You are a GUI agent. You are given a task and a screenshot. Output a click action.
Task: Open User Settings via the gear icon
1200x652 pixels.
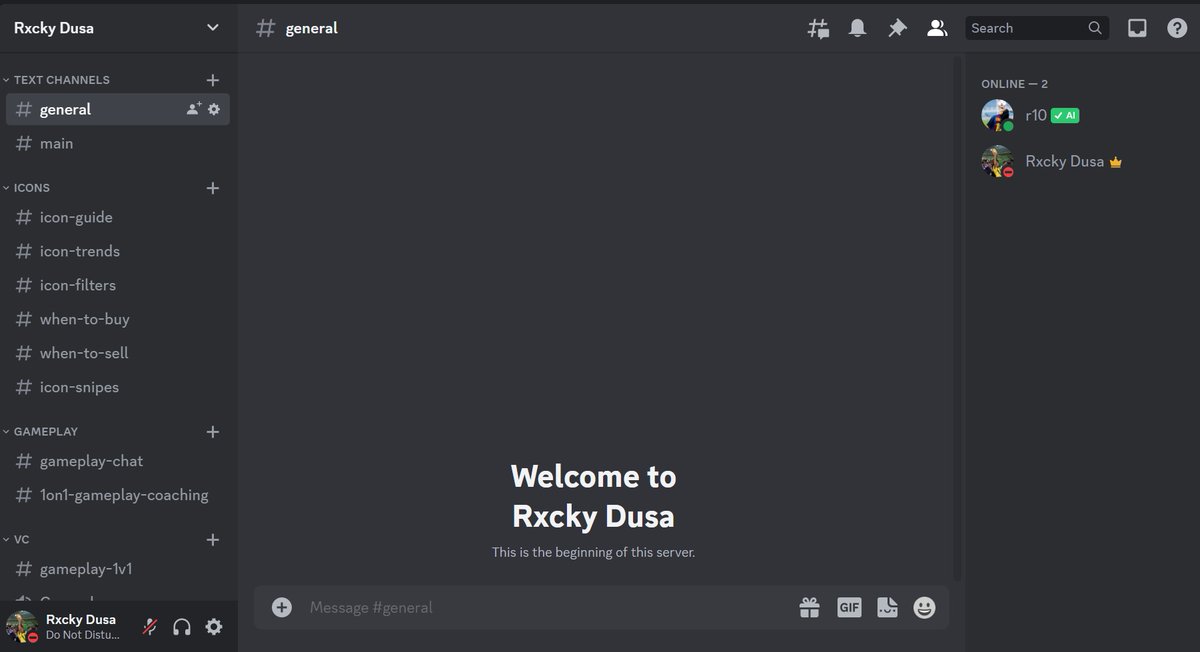(213, 626)
